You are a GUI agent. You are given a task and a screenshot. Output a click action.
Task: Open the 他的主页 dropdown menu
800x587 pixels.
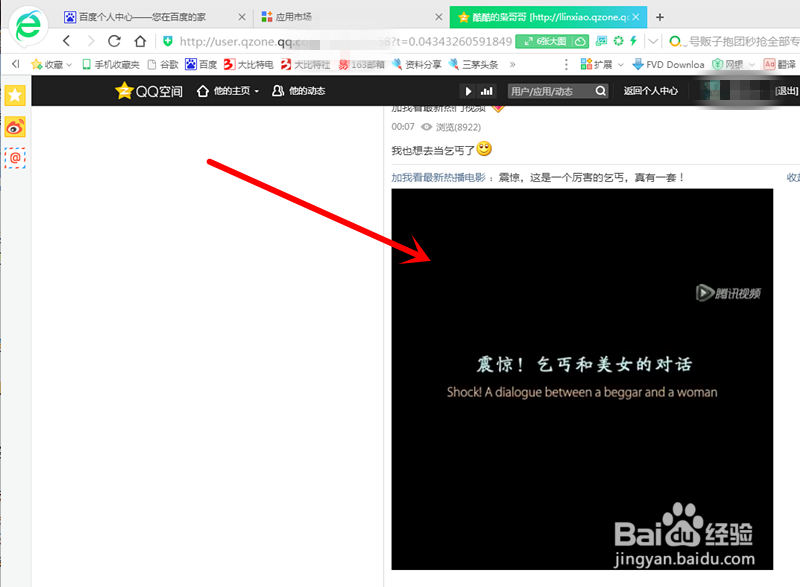point(228,91)
